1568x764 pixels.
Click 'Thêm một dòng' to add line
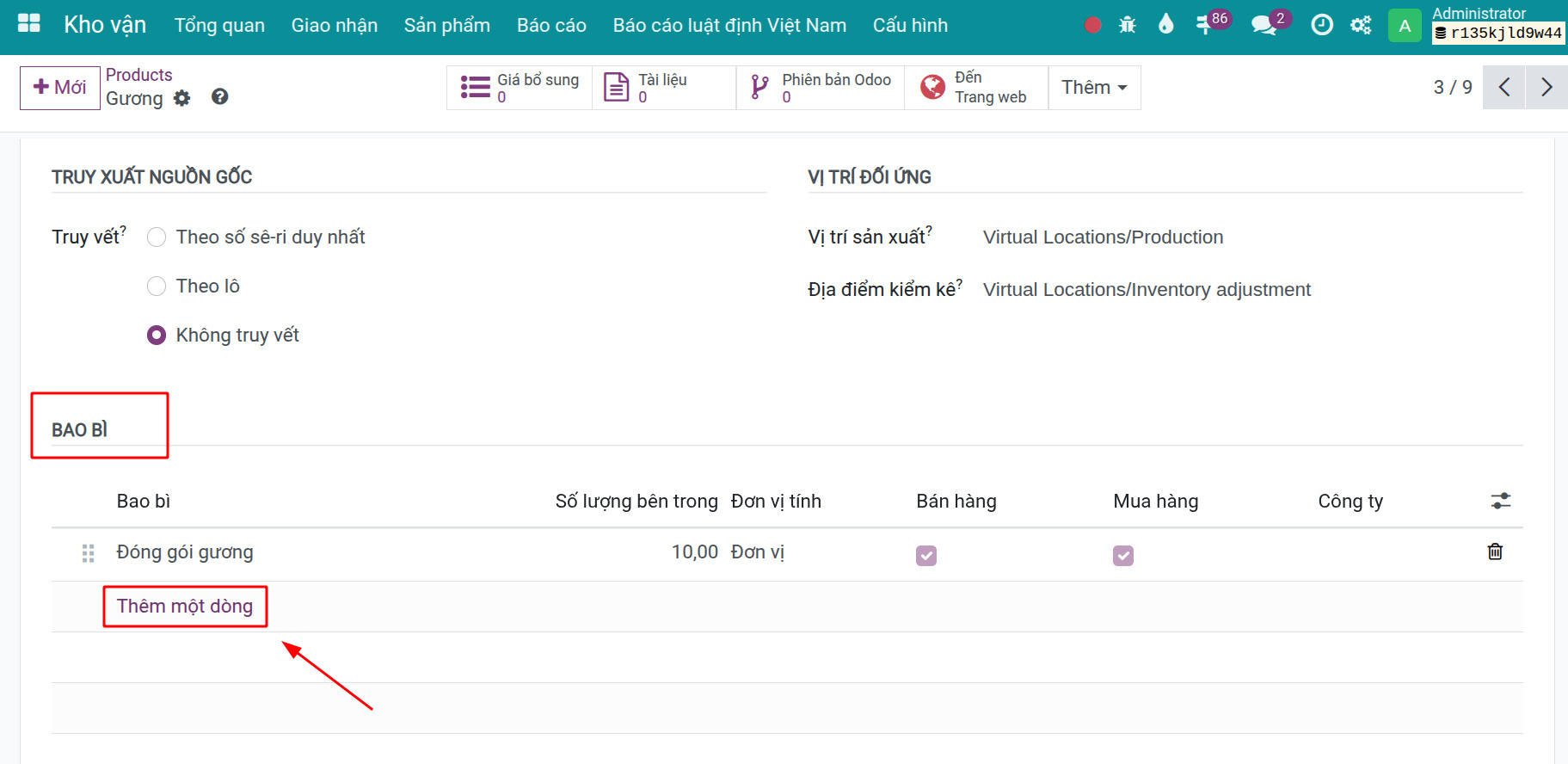click(x=185, y=607)
